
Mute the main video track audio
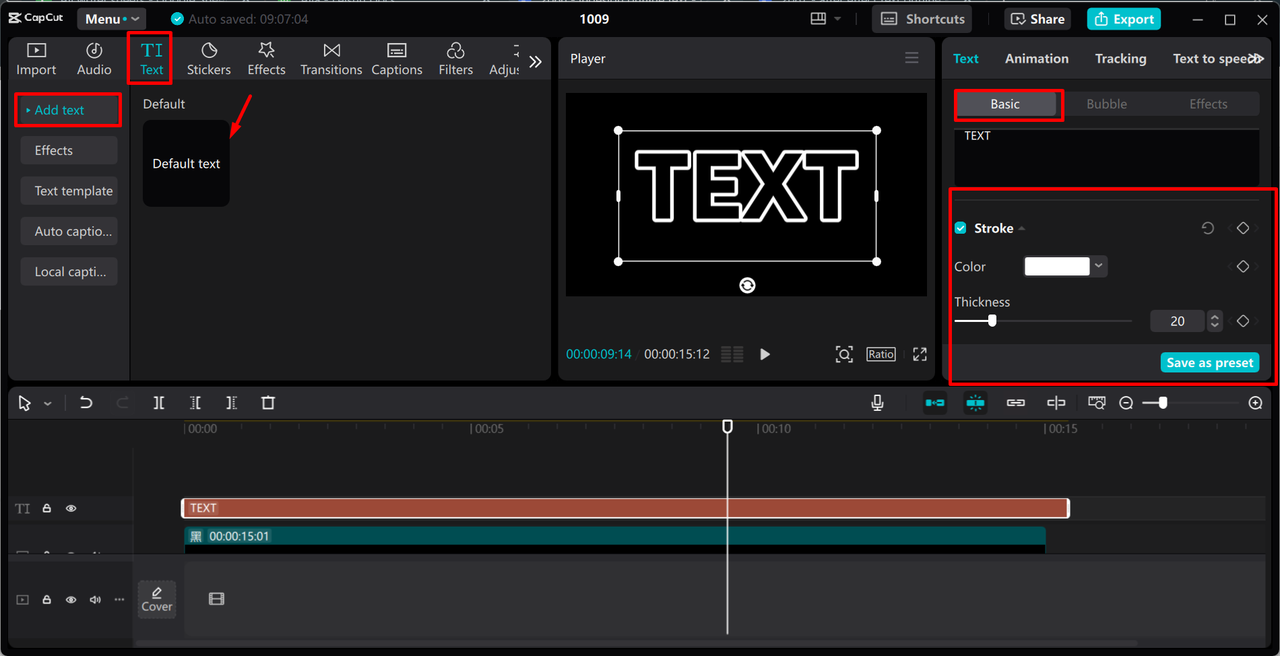tap(95, 600)
